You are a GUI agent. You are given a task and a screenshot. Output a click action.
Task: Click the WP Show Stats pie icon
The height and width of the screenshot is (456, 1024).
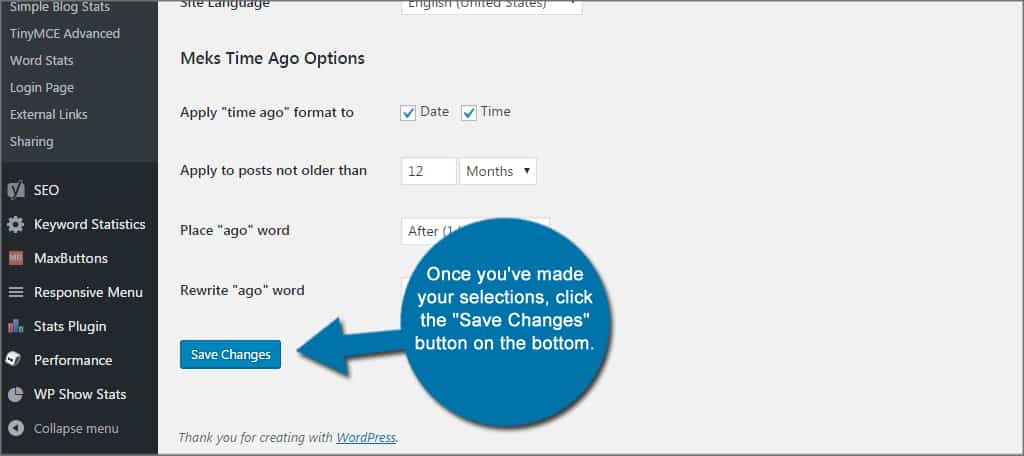pyautogui.click(x=16, y=394)
